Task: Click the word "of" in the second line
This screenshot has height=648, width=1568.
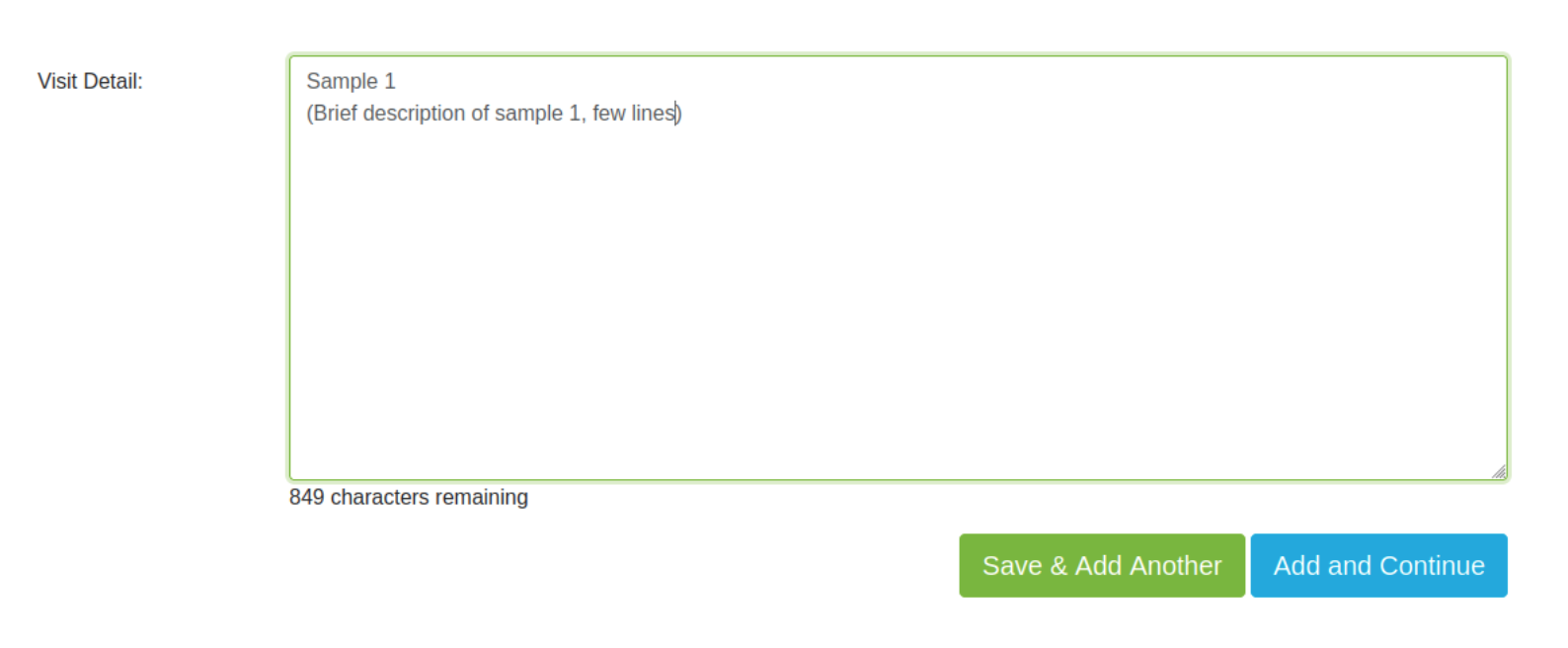Action: click(x=480, y=114)
